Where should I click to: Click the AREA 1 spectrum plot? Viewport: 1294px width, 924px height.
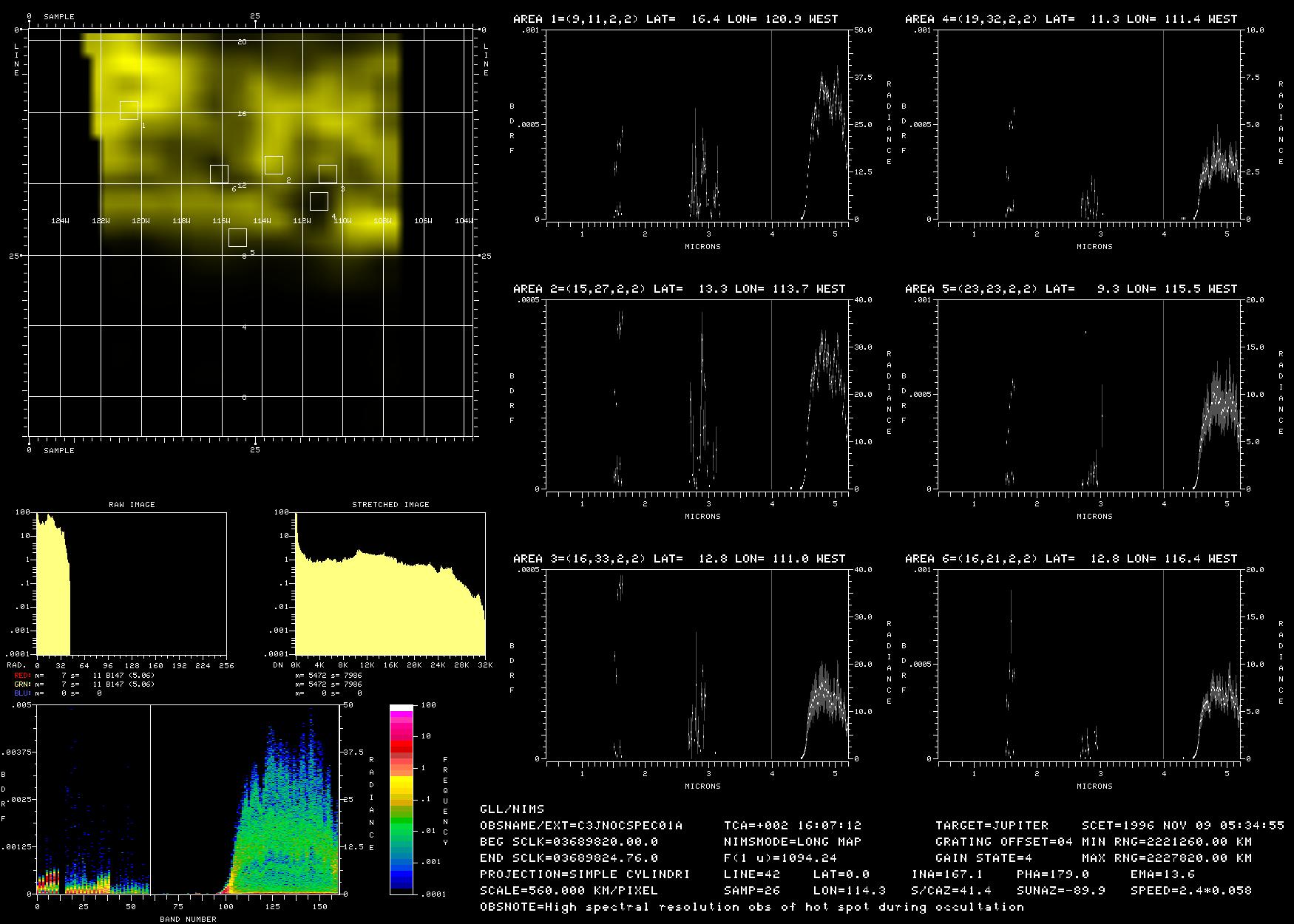tap(697, 125)
